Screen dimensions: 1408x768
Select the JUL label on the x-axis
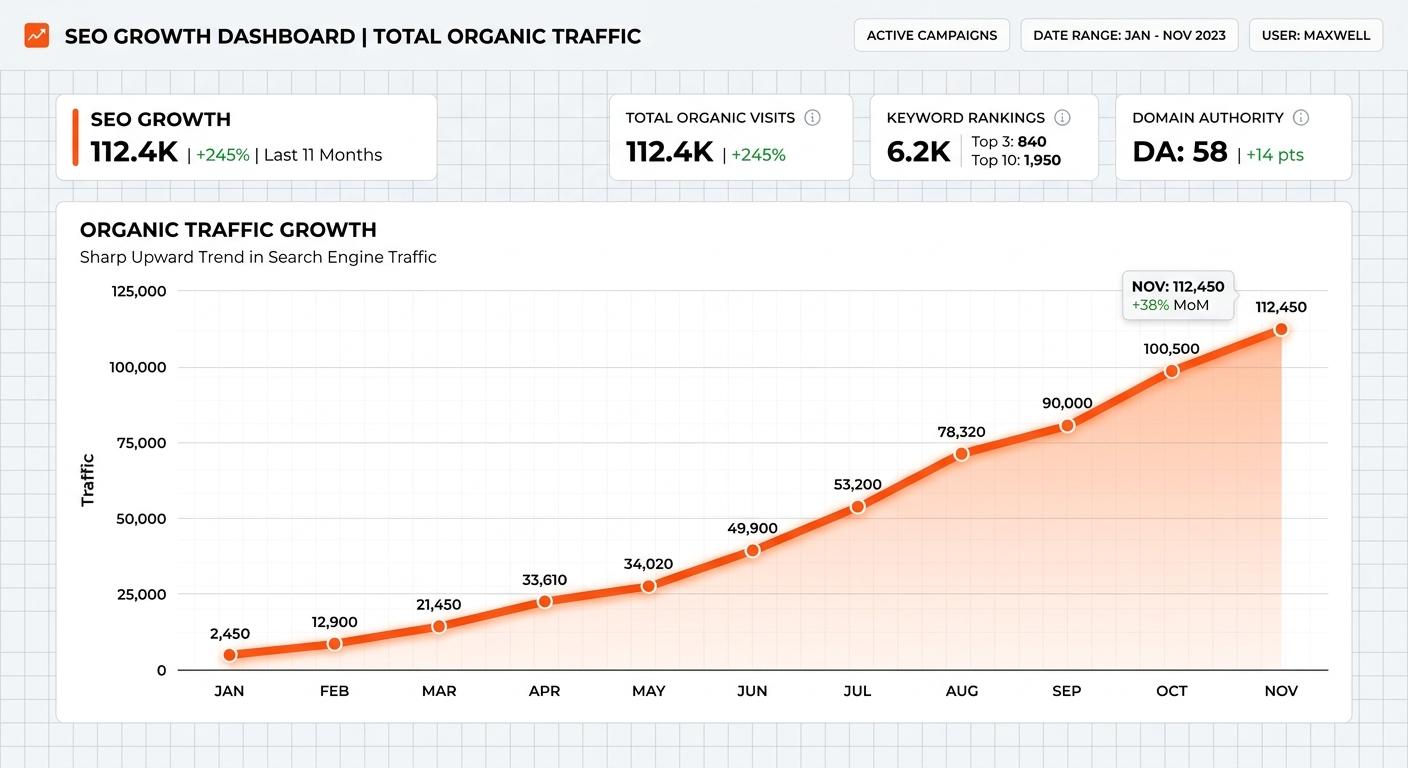point(857,691)
